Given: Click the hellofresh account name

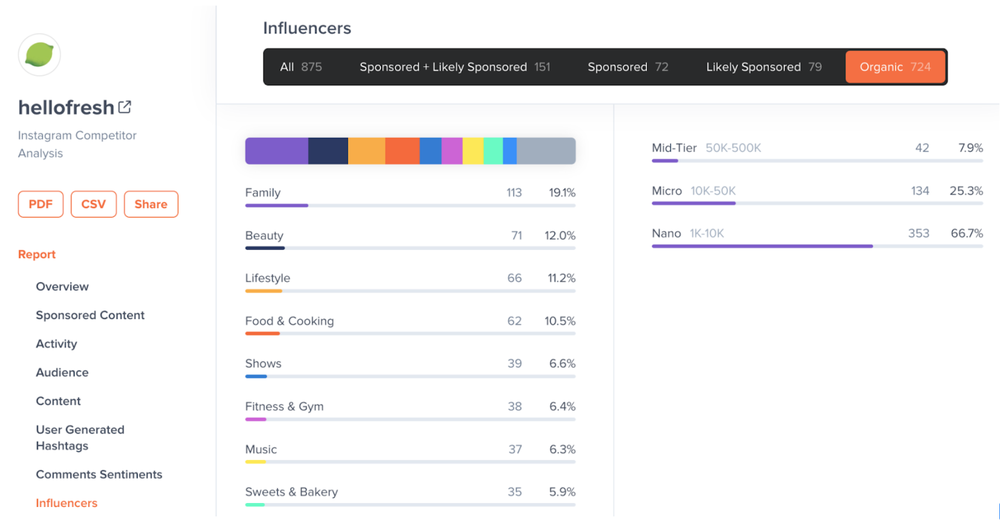Looking at the screenshot, I should (66, 107).
